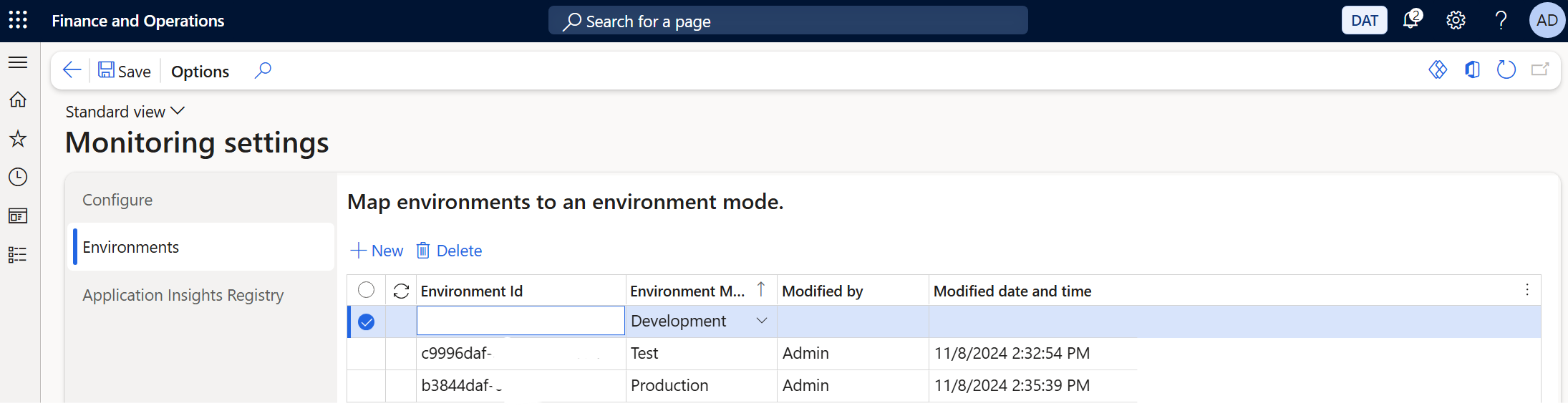The height and width of the screenshot is (406, 1568).
Task: Open the settings gear icon
Action: pos(1456,20)
